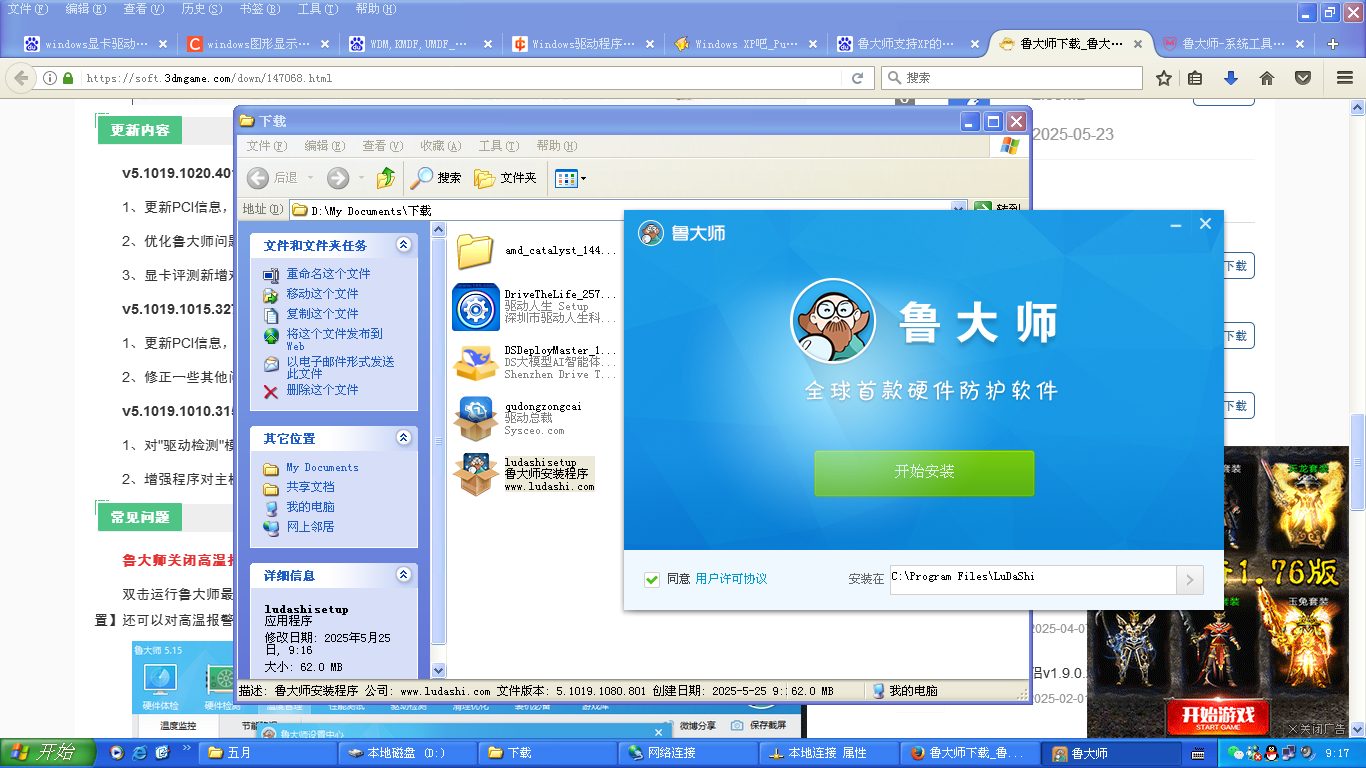Viewport: 1366px width, 768px height.
Task: Click Explorer Up one level icon
Action: tap(386, 178)
